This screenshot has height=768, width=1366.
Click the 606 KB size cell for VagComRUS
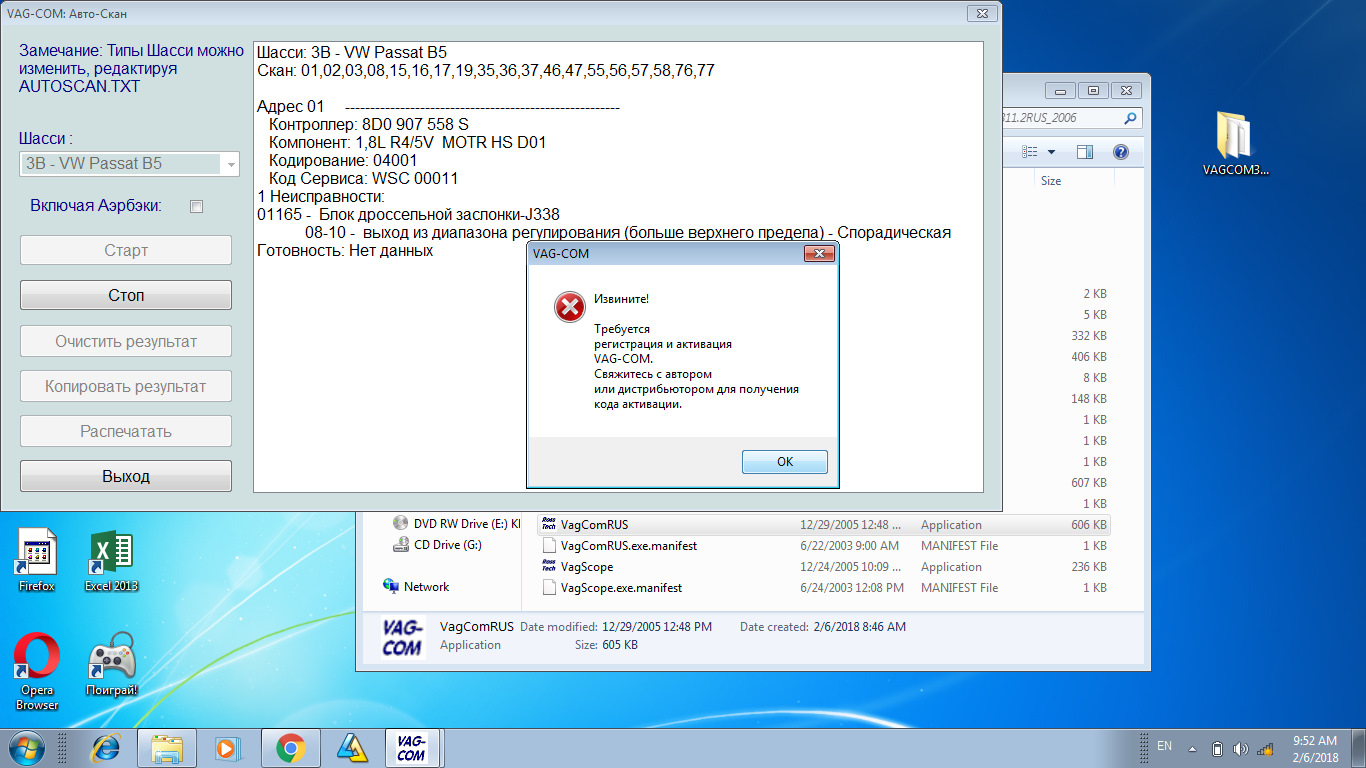click(x=1088, y=525)
